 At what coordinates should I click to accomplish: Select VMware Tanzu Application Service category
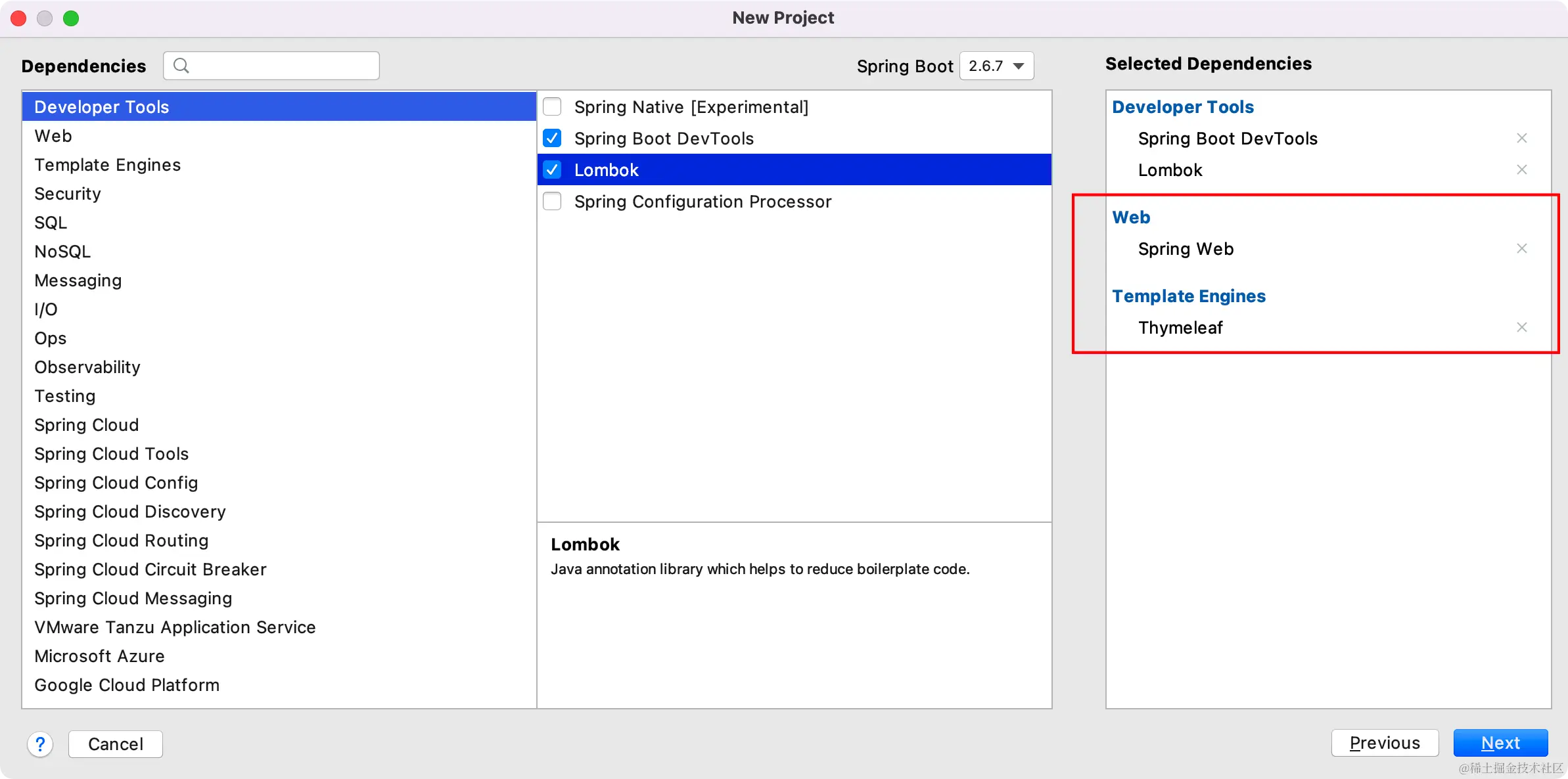279,627
